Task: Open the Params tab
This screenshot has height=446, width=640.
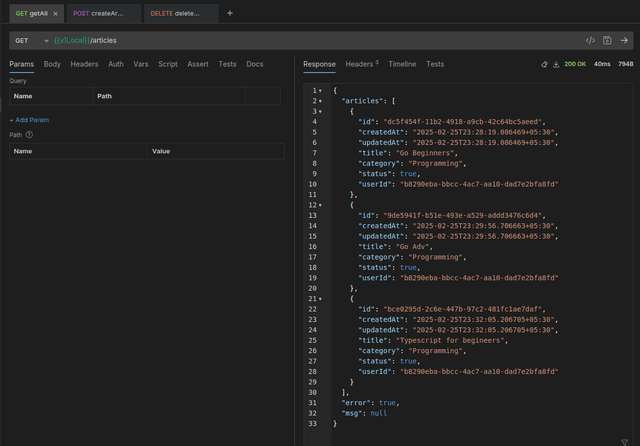Action: click(22, 64)
